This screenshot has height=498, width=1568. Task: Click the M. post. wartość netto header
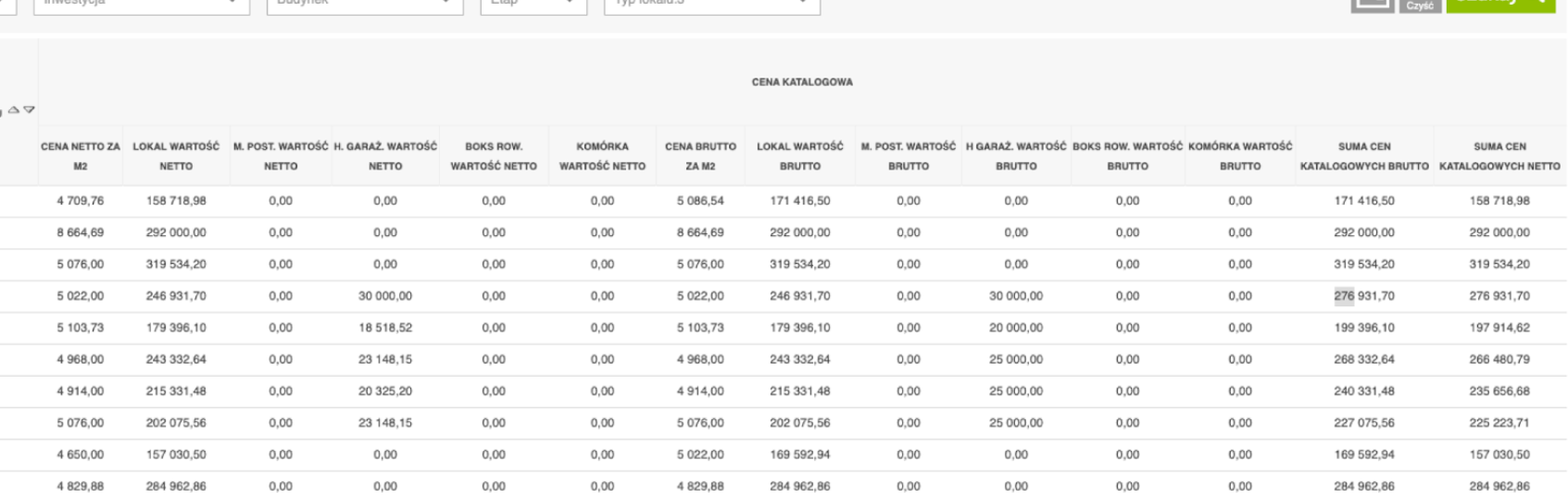point(281,156)
